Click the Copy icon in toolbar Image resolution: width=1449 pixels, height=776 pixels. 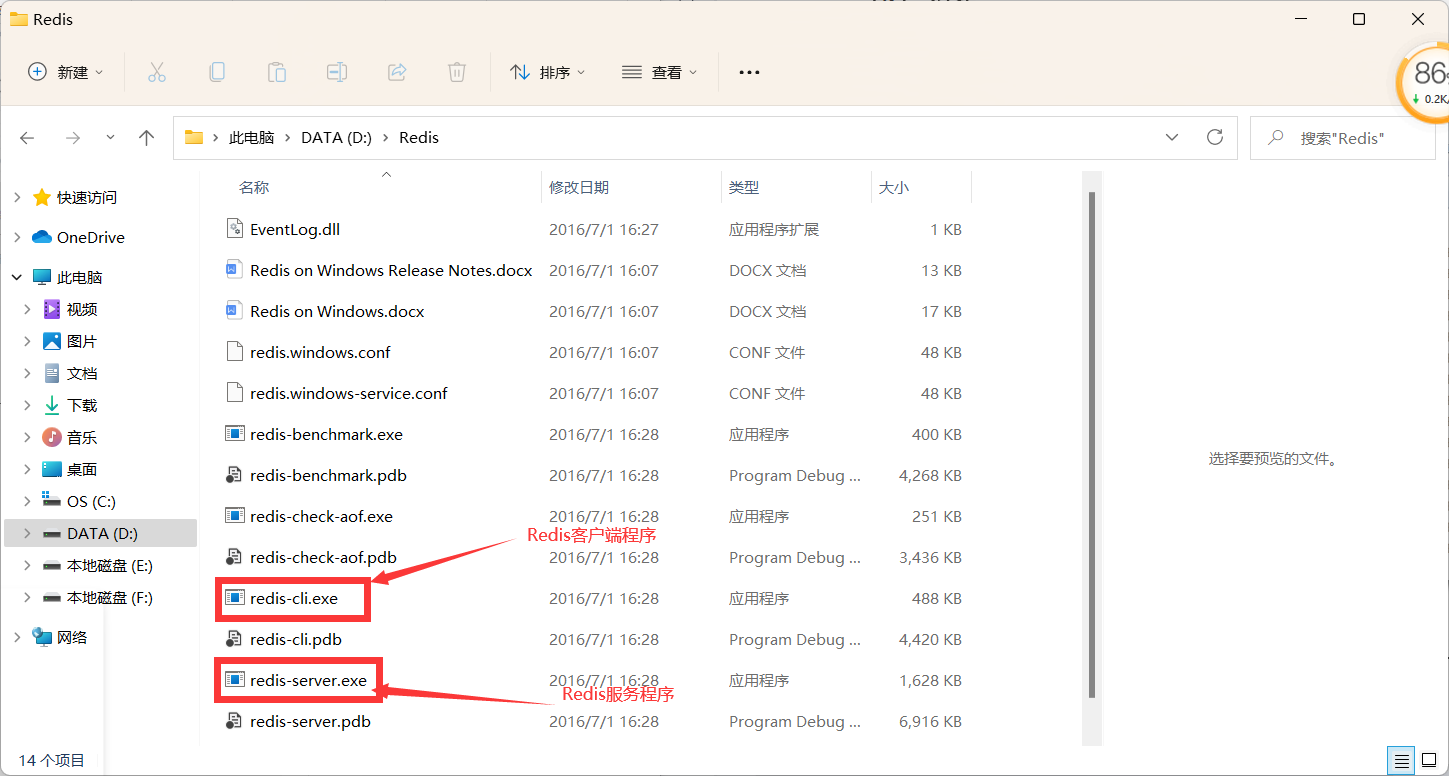coord(216,72)
